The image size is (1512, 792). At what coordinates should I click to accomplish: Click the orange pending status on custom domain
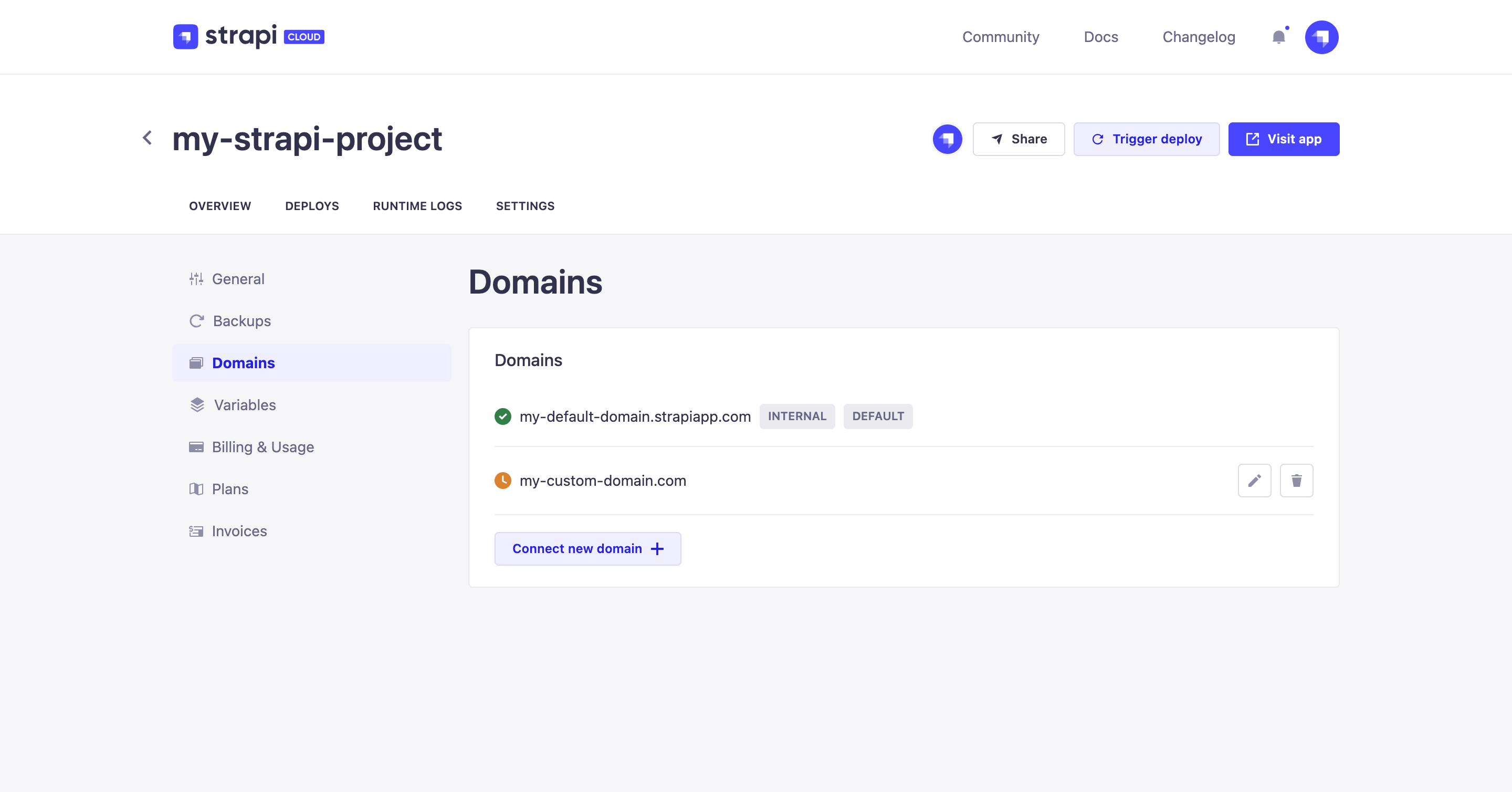[503, 480]
